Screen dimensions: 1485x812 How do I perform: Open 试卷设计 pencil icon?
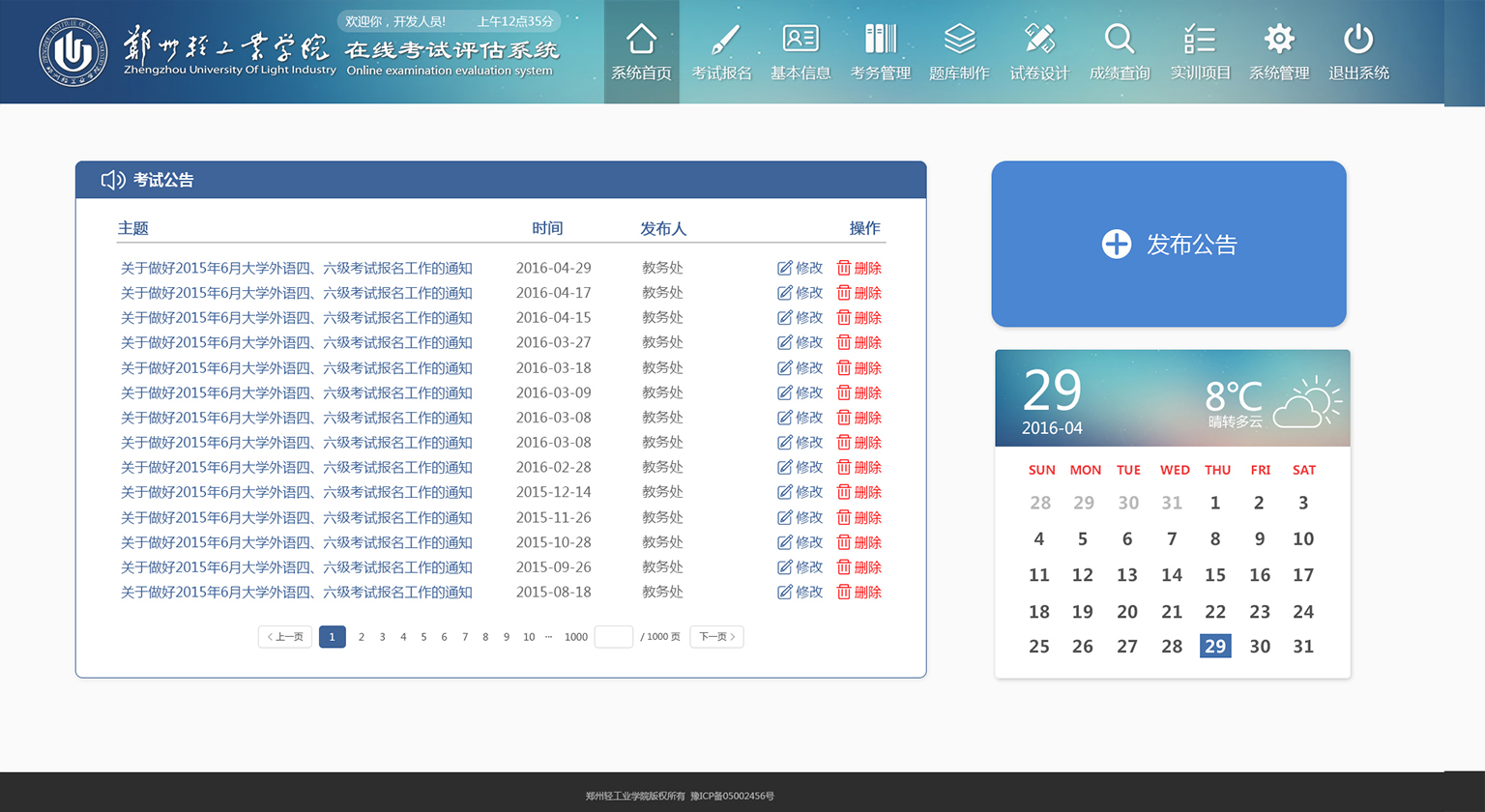pos(1039,39)
